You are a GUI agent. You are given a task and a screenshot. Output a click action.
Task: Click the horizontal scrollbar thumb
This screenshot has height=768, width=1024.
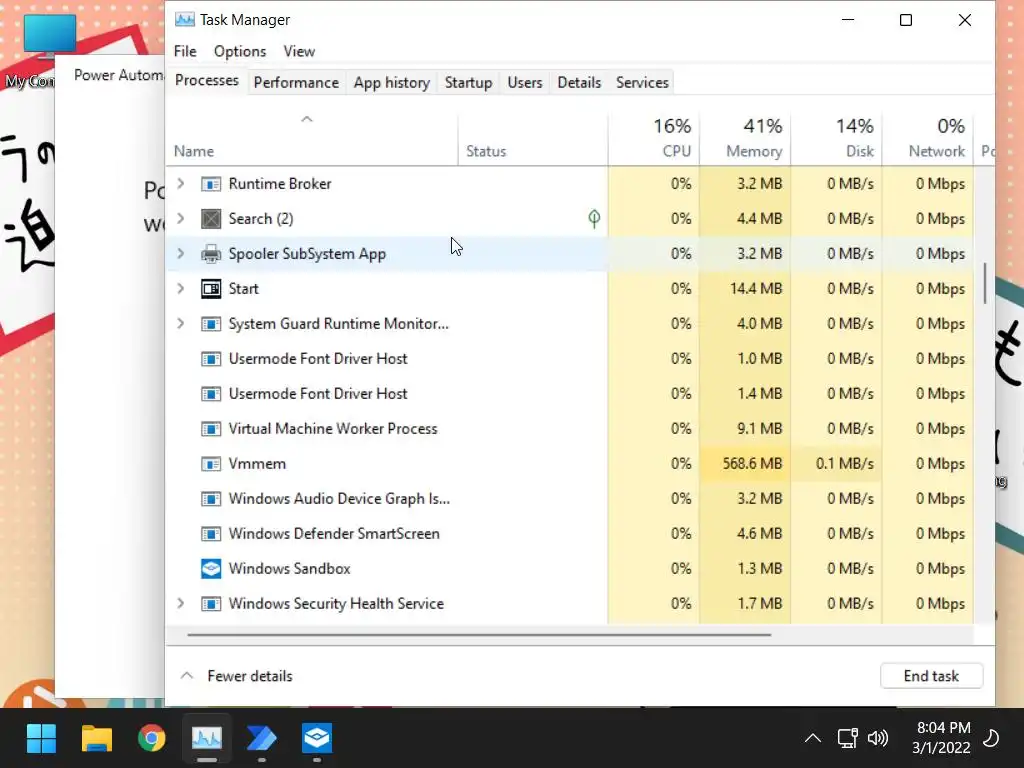pos(479,634)
